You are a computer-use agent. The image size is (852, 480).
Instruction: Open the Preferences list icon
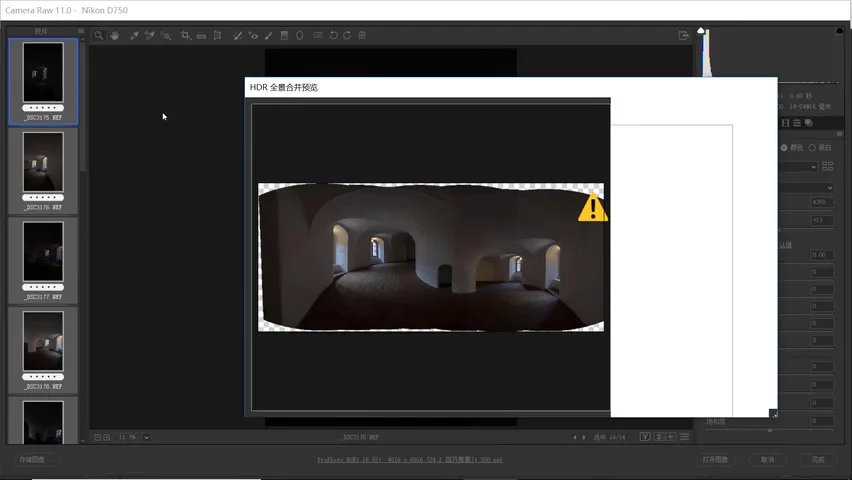click(x=318, y=35)
